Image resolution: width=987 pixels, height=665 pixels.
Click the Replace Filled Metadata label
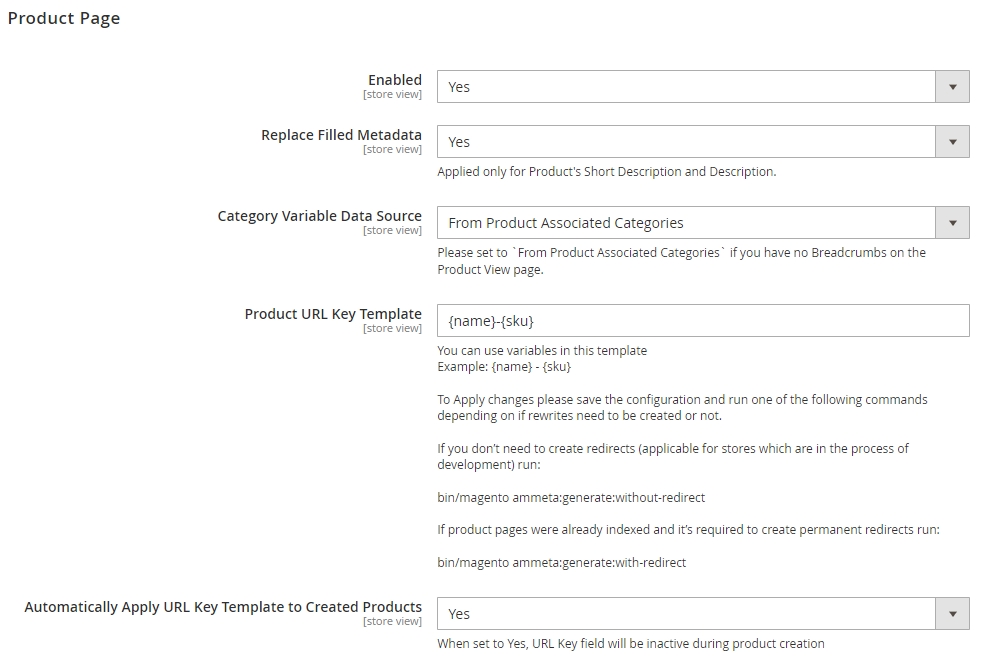(x=341, y=135)
